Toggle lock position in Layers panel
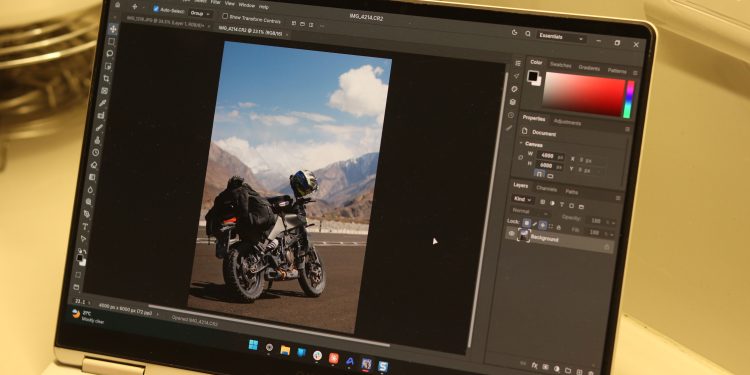 [542, 225]
